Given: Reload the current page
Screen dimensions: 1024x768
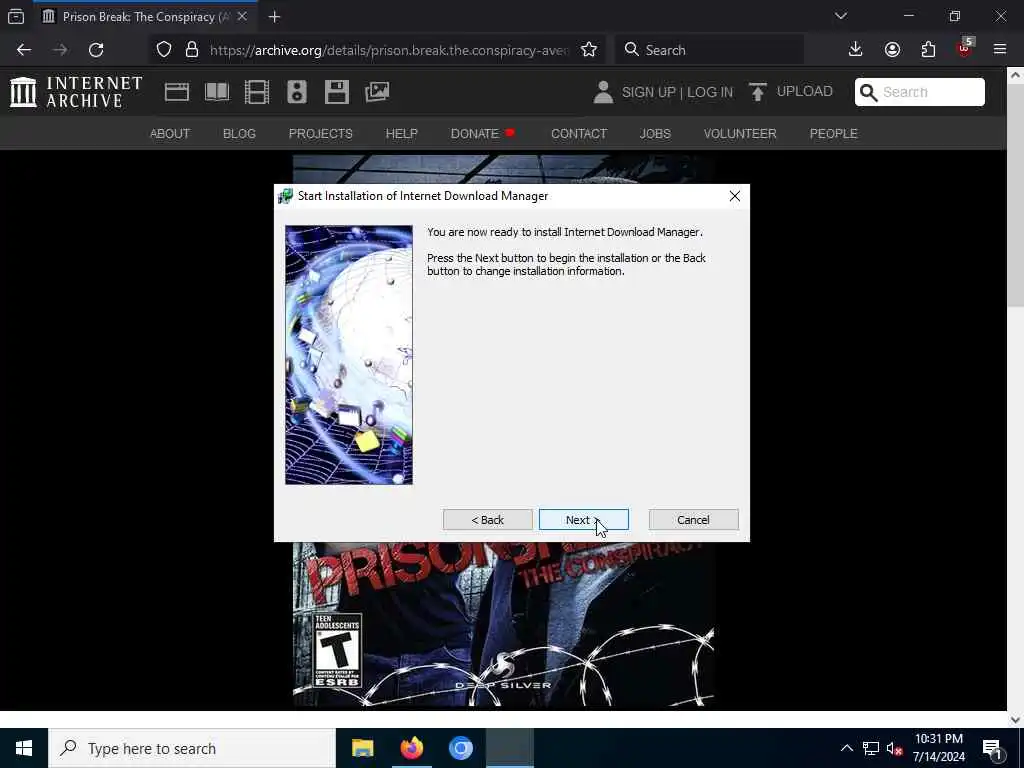Looking at the screenshot, I should point(96,50).
